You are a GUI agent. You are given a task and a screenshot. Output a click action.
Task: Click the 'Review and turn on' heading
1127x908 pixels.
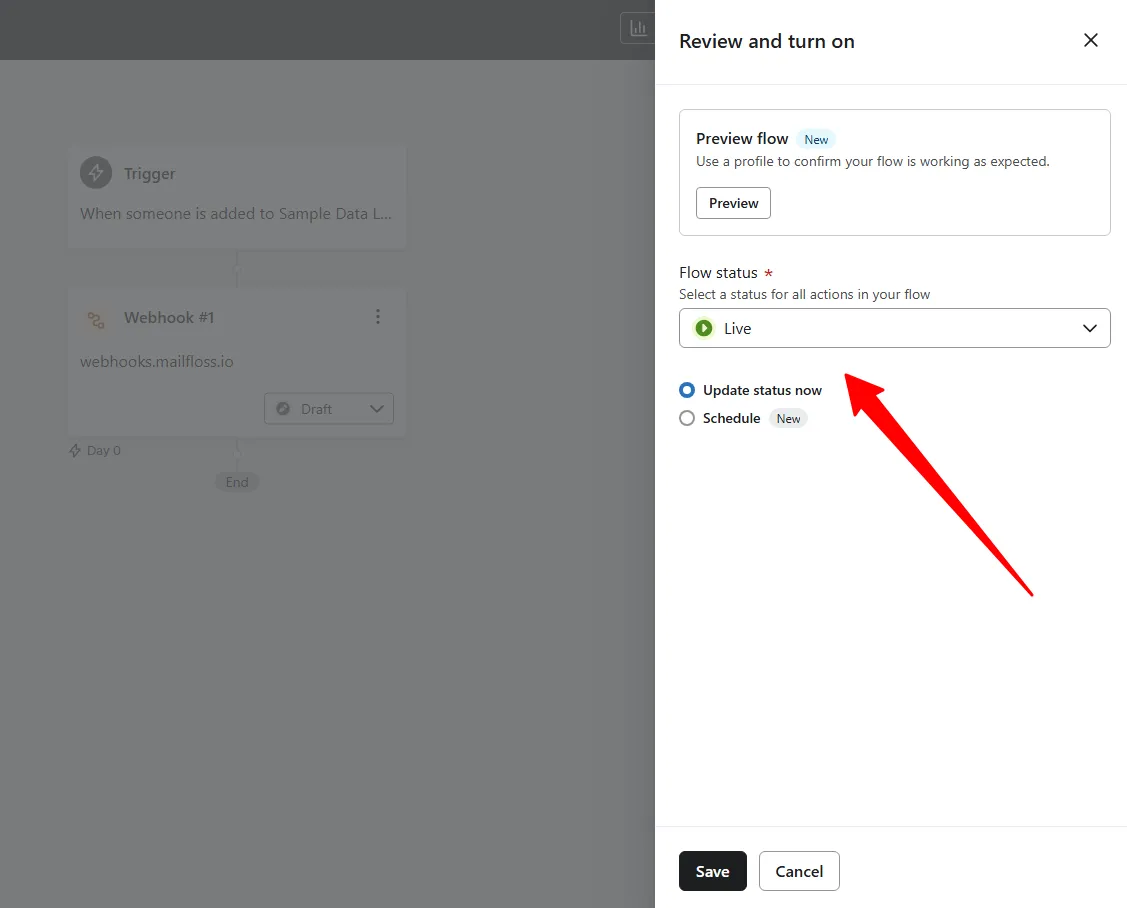click(x=767, y=42)
